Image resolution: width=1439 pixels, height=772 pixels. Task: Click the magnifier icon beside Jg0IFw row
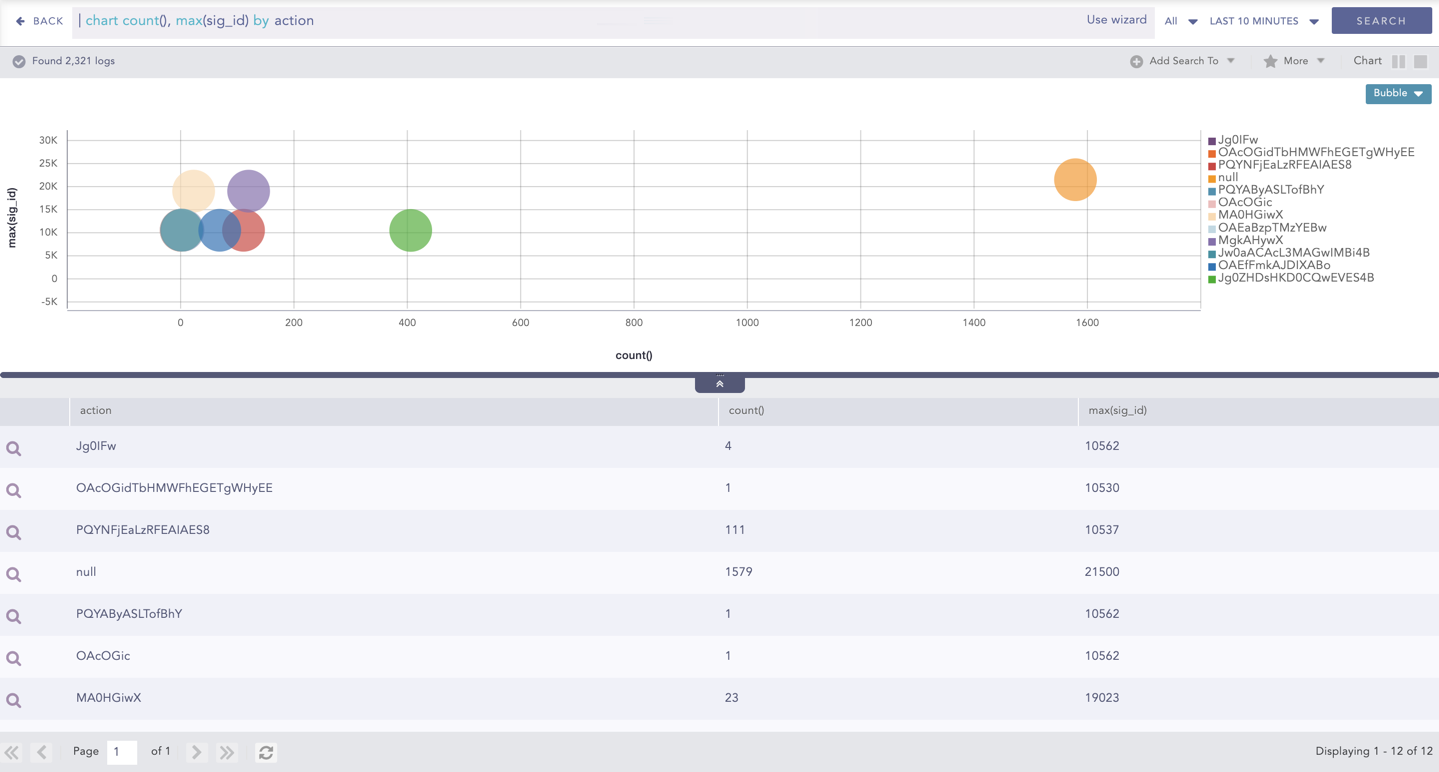14,449
